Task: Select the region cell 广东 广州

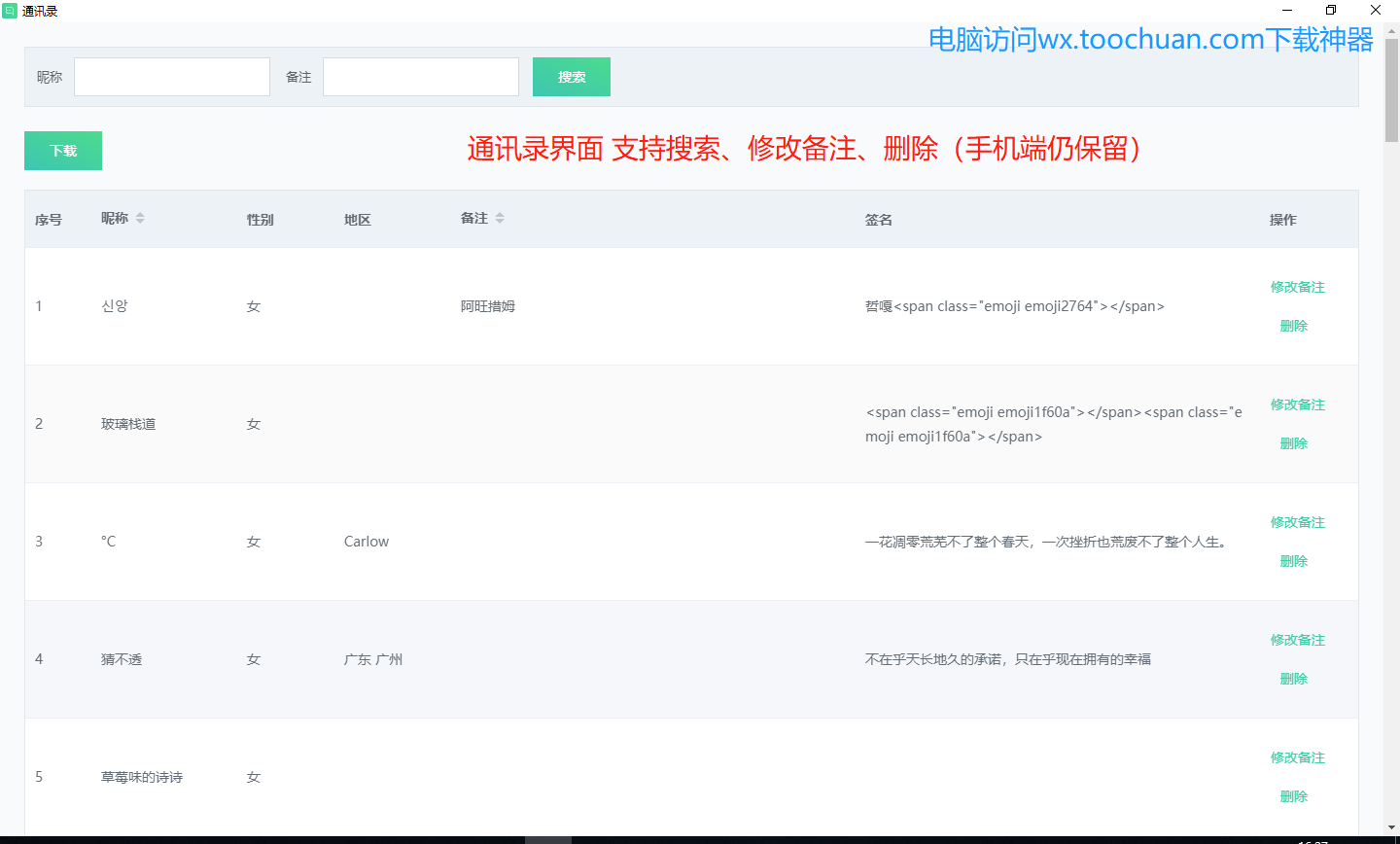Action: tap(373, 659)
